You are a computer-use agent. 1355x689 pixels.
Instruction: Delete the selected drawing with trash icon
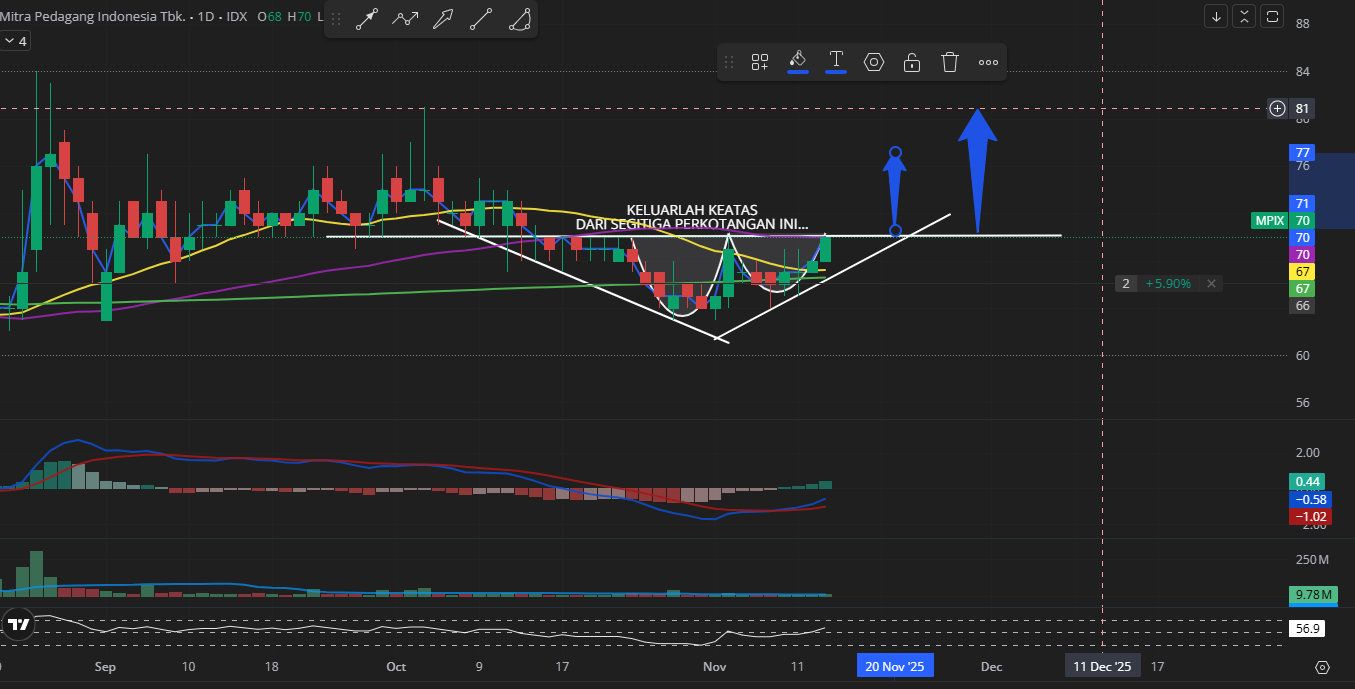click(950, 62)
